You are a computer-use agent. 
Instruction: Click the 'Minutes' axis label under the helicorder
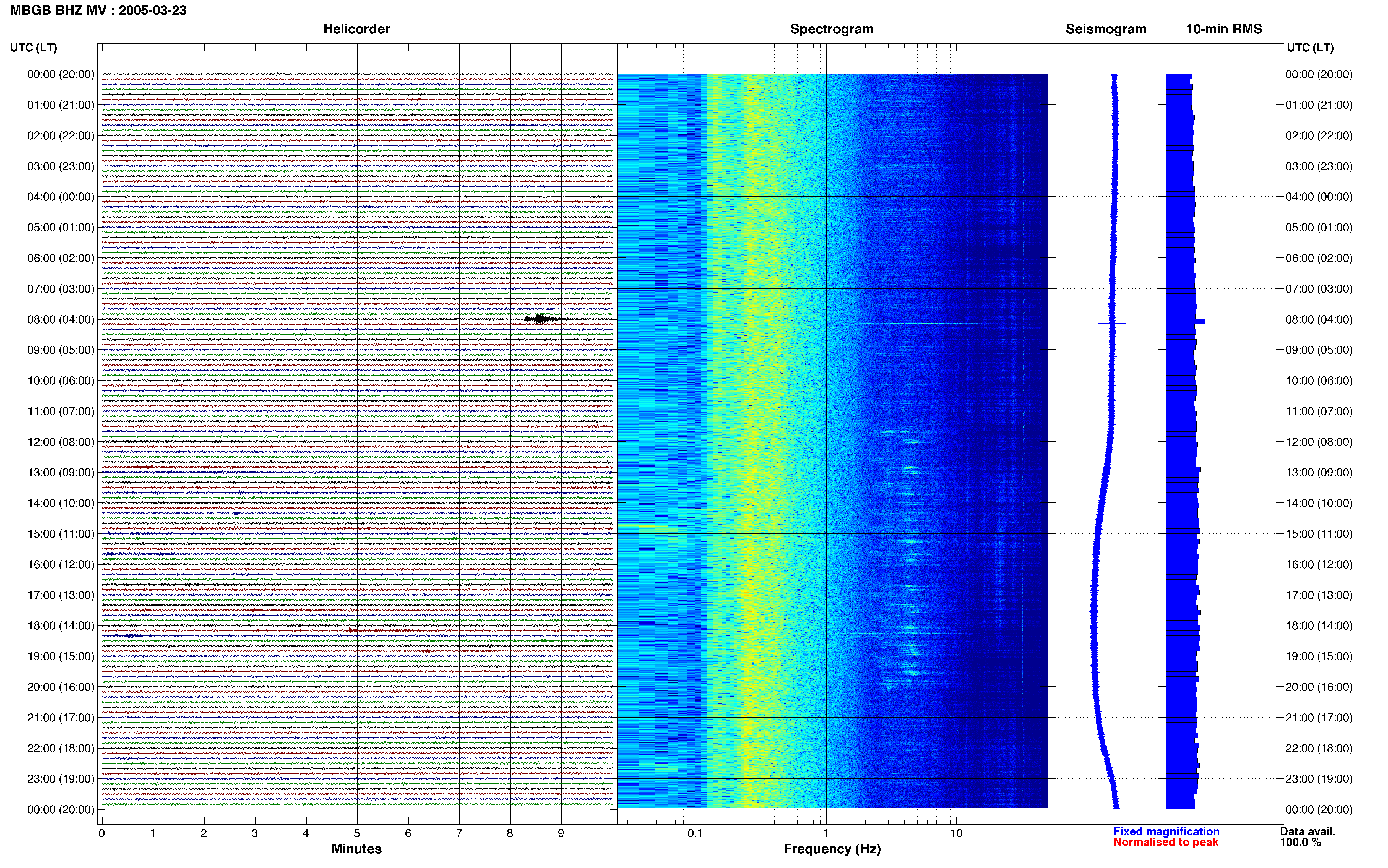pos(356,848)
